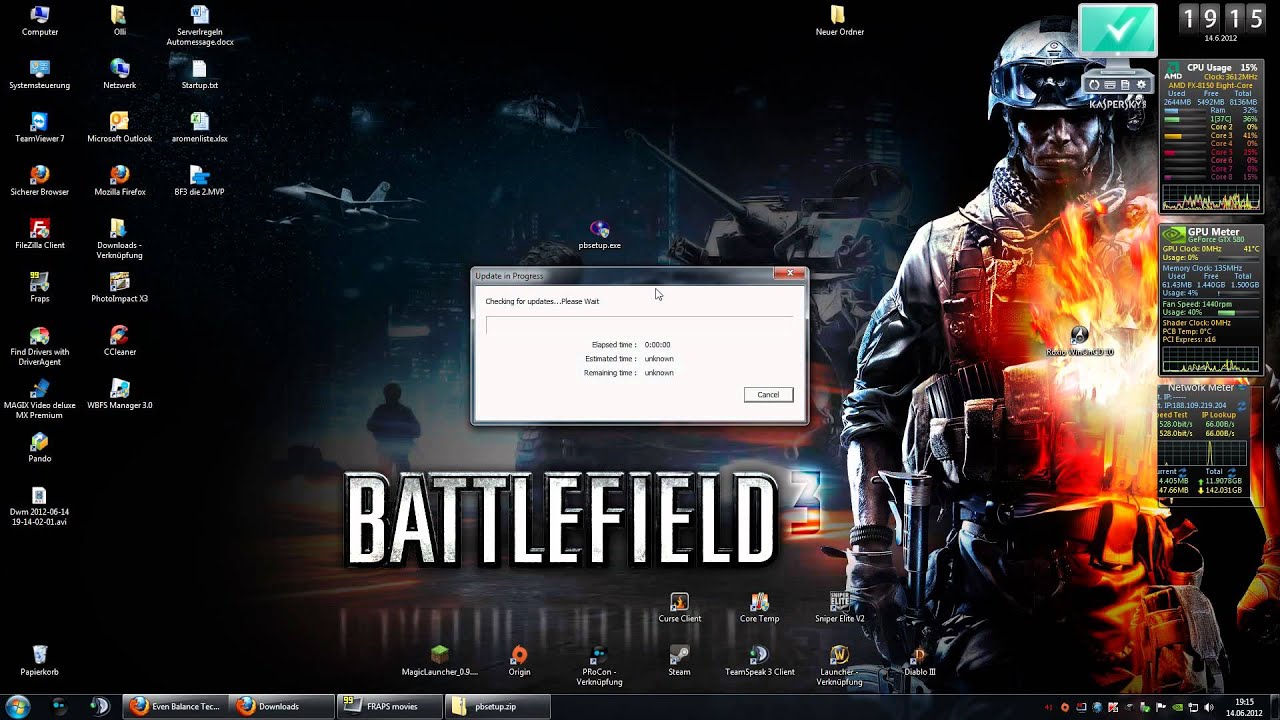The height and width of the screenshot is (720, 1280).
Task: Select the Neuer Ordner folder
Action: tap(839, 21)
